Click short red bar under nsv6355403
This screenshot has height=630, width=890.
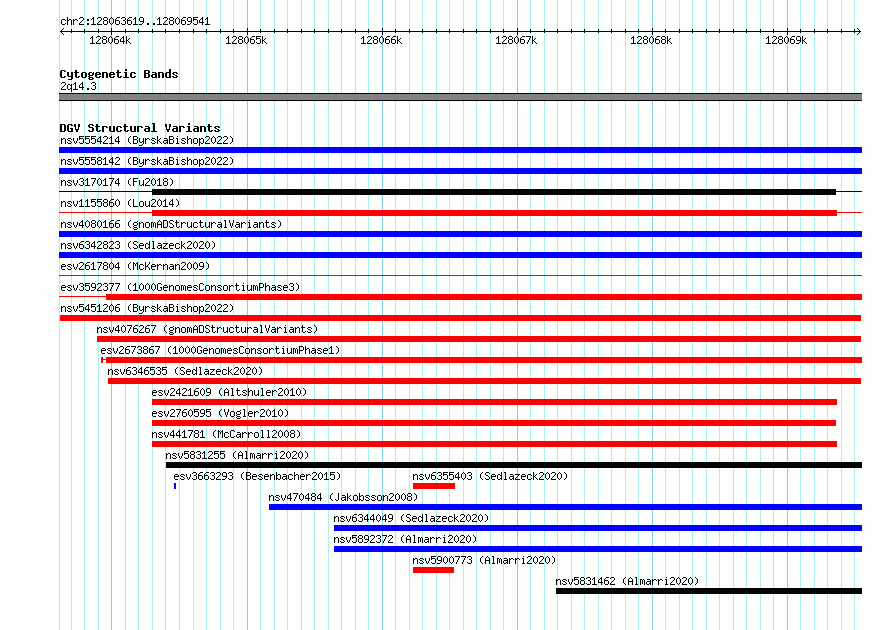434,486
